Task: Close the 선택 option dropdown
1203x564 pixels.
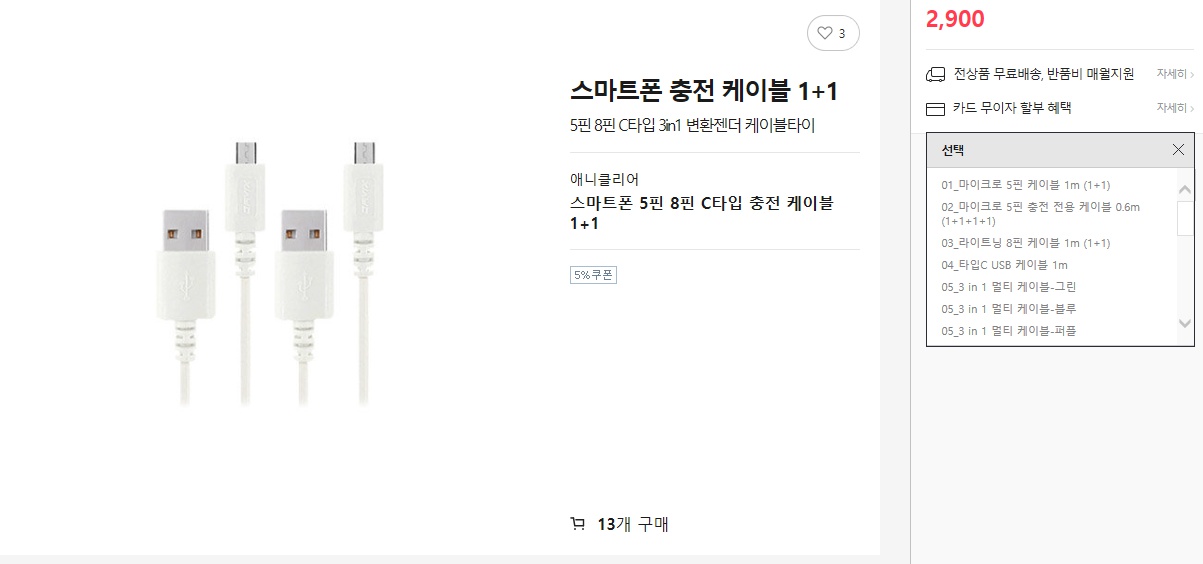Action: click(x=1178, y=150)
